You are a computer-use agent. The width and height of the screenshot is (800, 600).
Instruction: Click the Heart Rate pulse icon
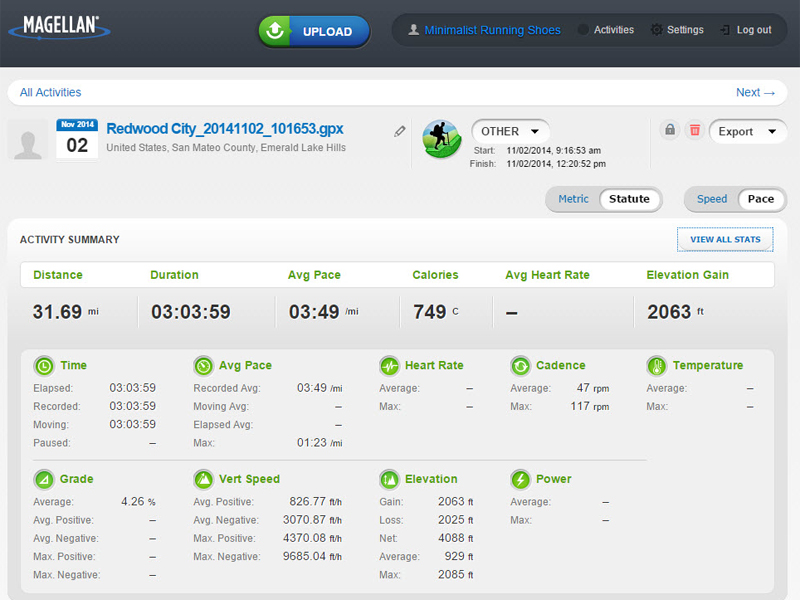coord(389,366)
